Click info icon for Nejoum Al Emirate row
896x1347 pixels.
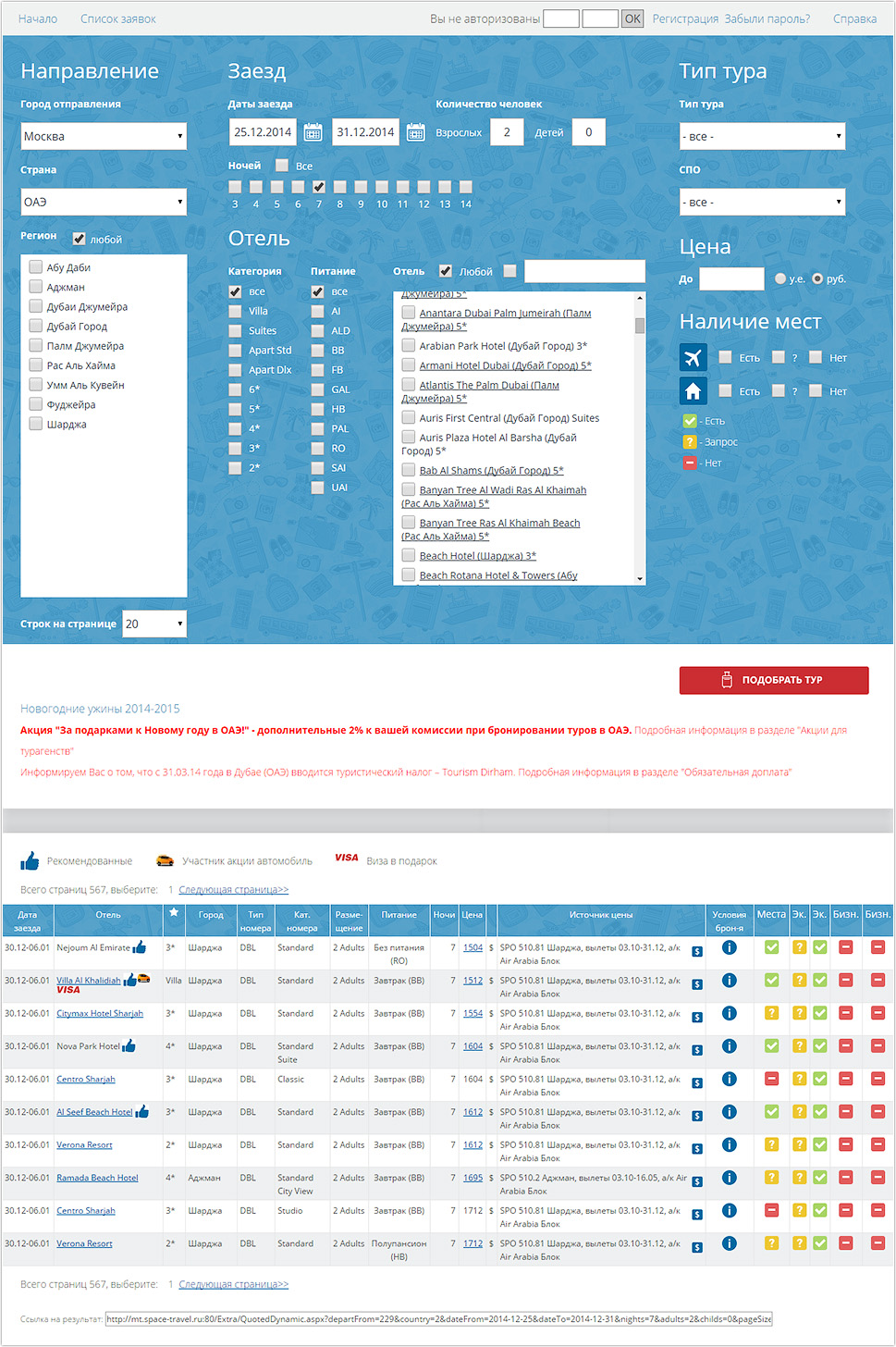point(729,947)
